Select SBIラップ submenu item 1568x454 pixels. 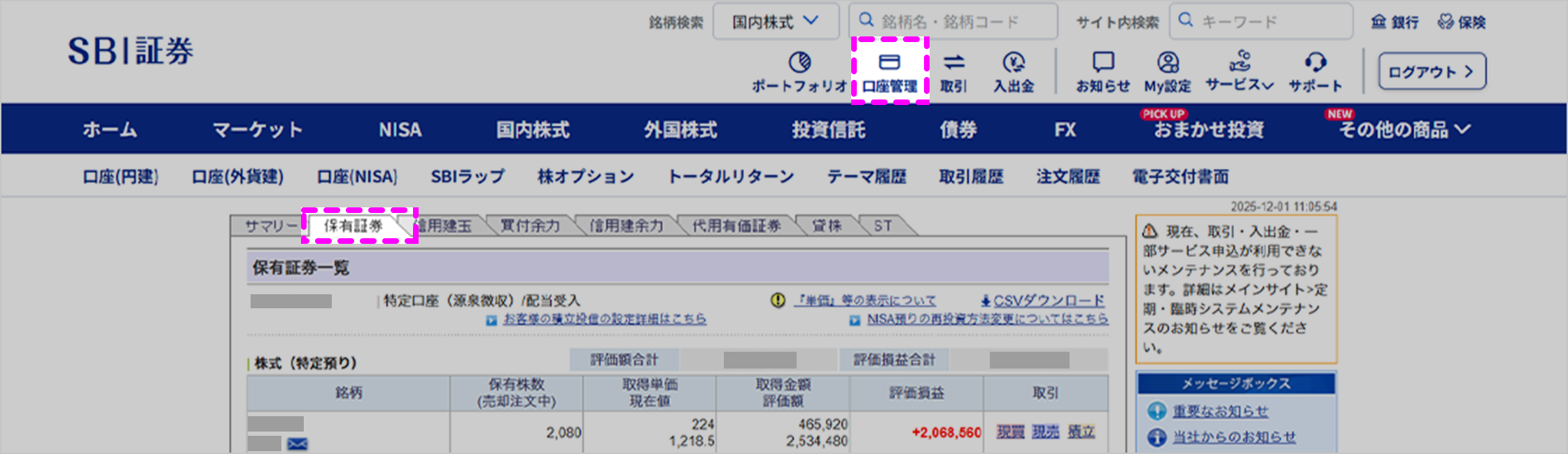tap(468, 177)
